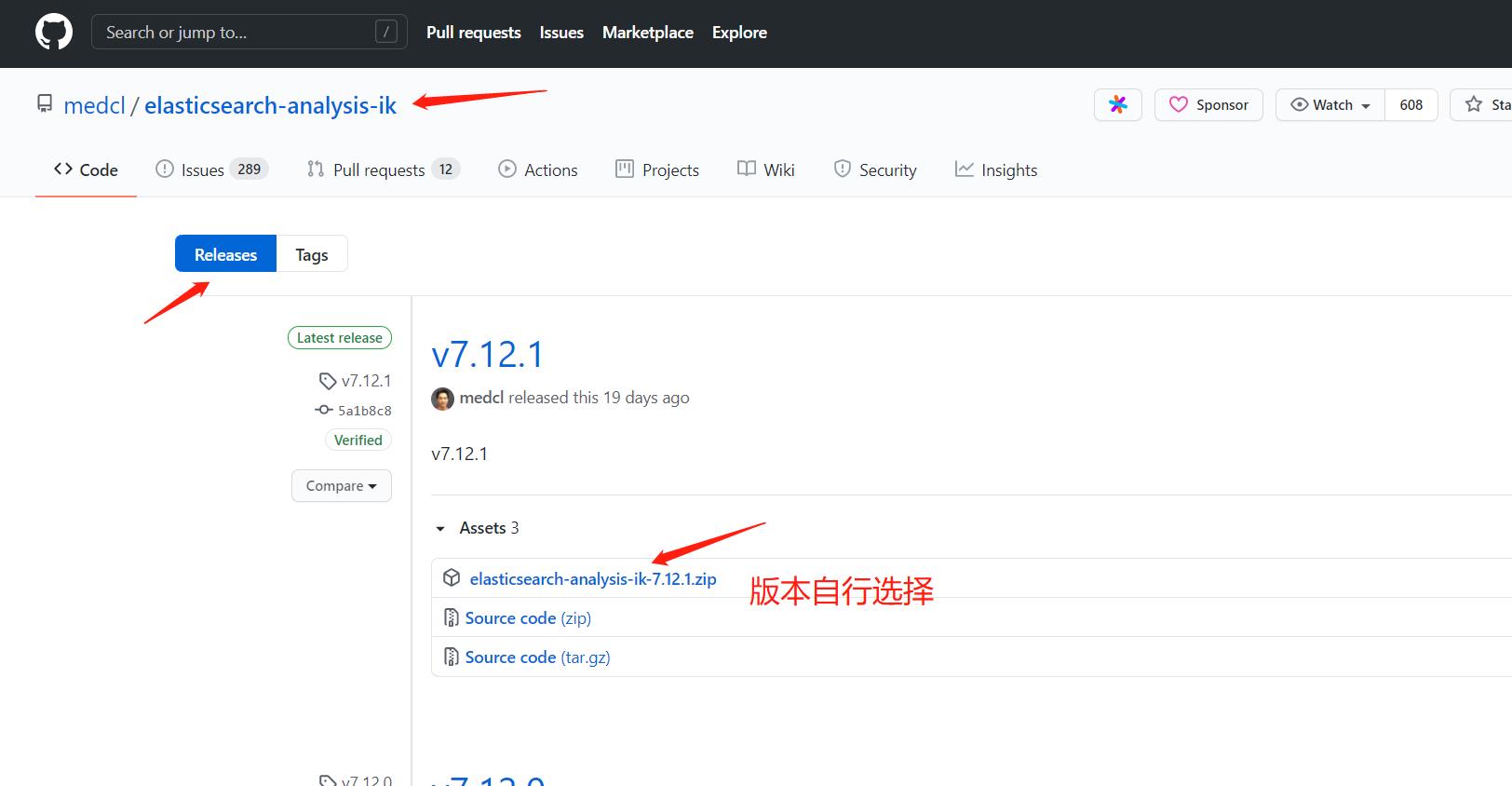1512x786 pixels.
Task: Open medcl author link in release
Action: pos(481,398)
